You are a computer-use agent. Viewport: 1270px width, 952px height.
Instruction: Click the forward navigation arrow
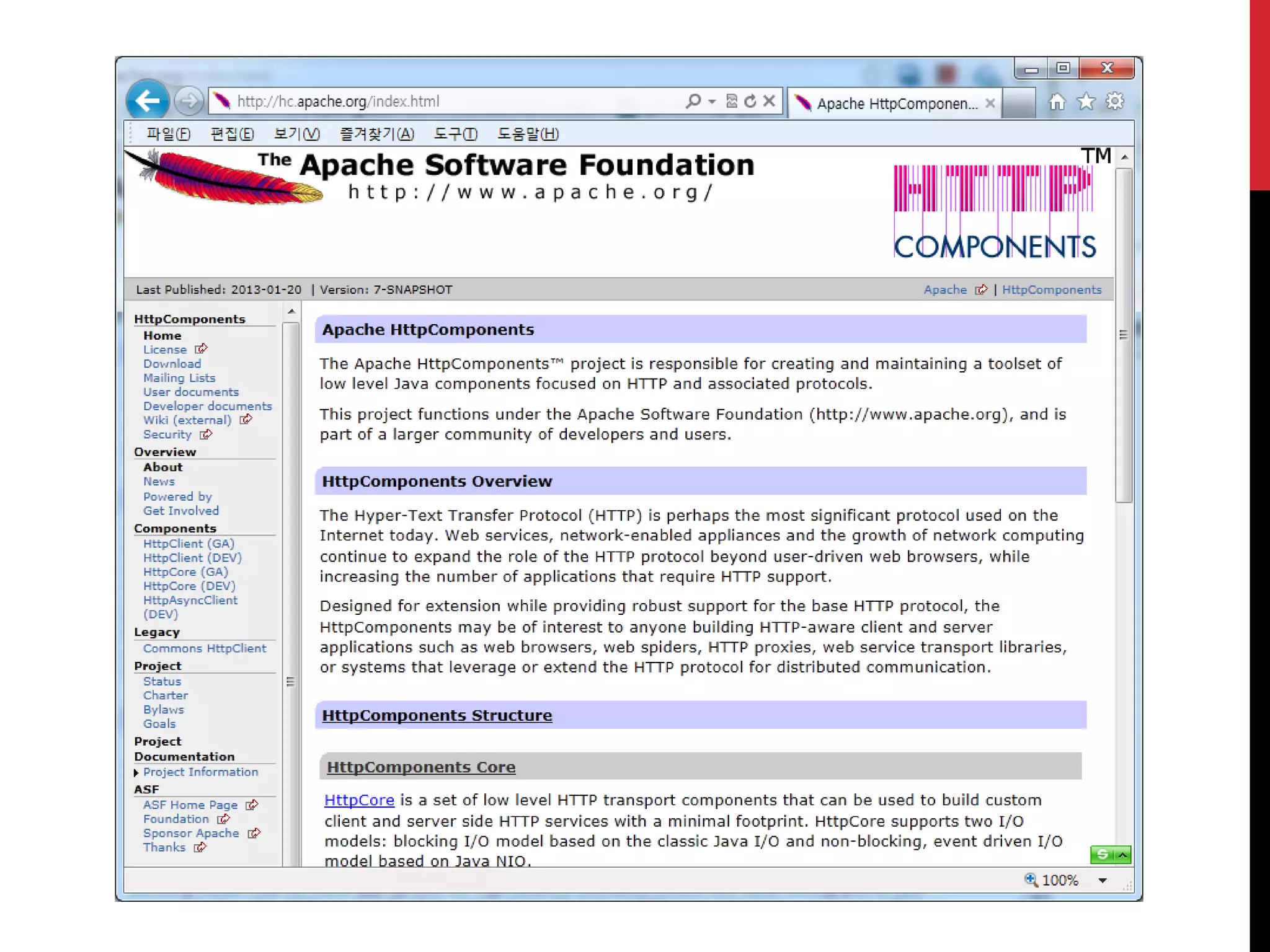coord(189,101)
